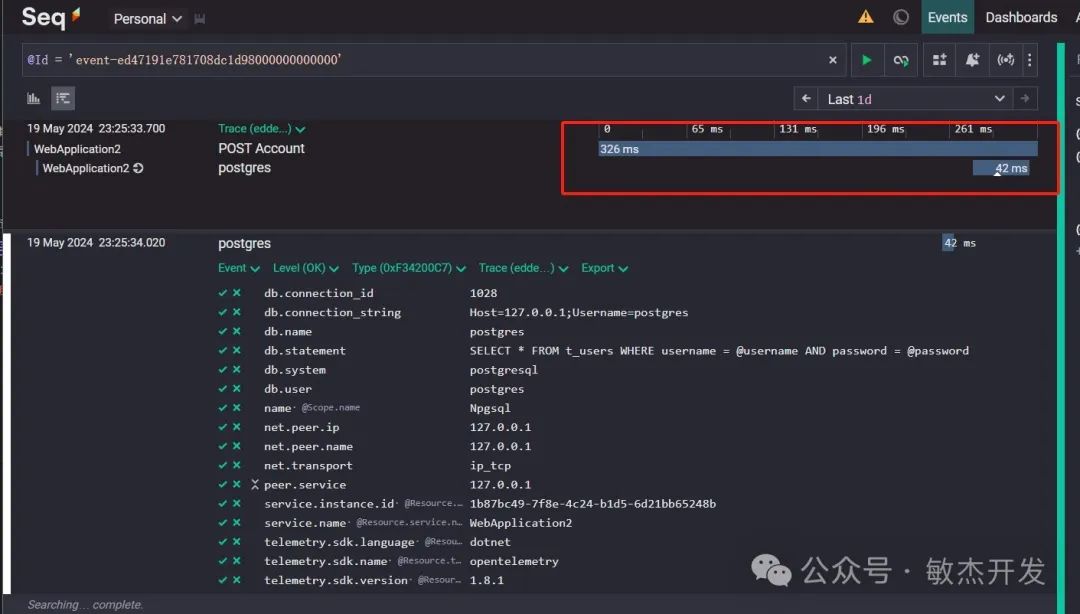Run the query with the green play icon
Viewport: 1080px width, 614px height.
(866, 60)
